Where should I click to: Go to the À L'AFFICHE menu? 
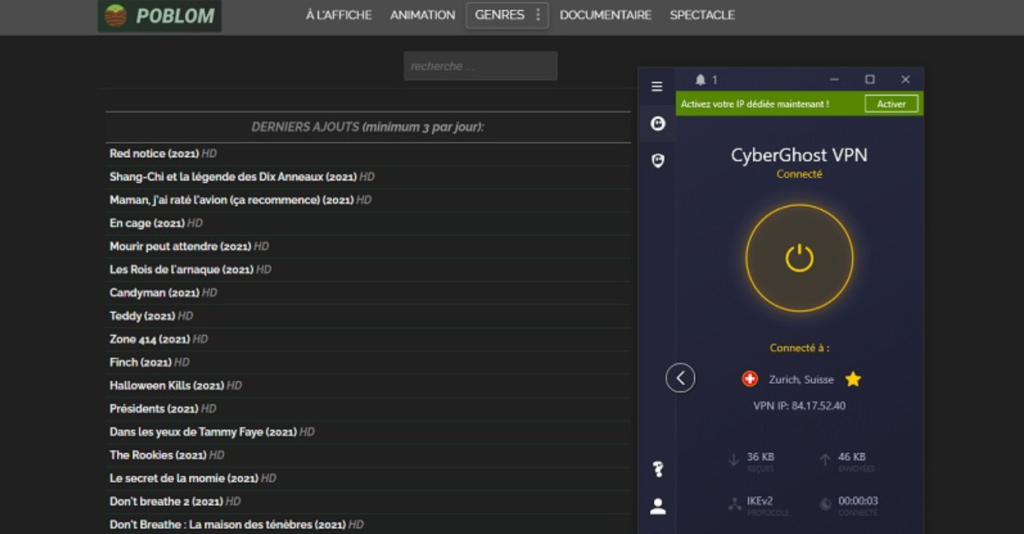[x=338, y=15]
